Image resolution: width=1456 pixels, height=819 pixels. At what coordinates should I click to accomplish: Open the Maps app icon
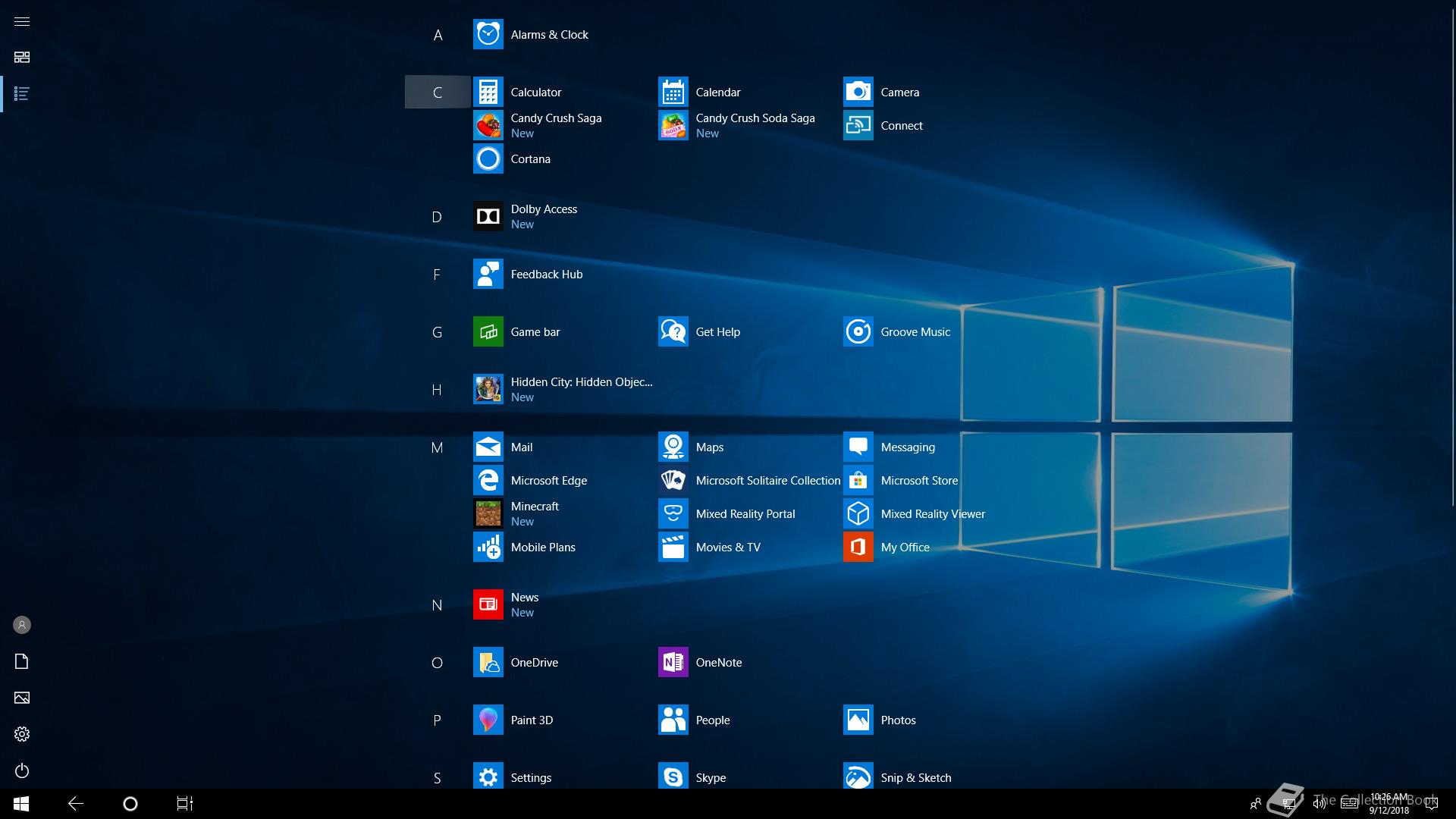673,447
